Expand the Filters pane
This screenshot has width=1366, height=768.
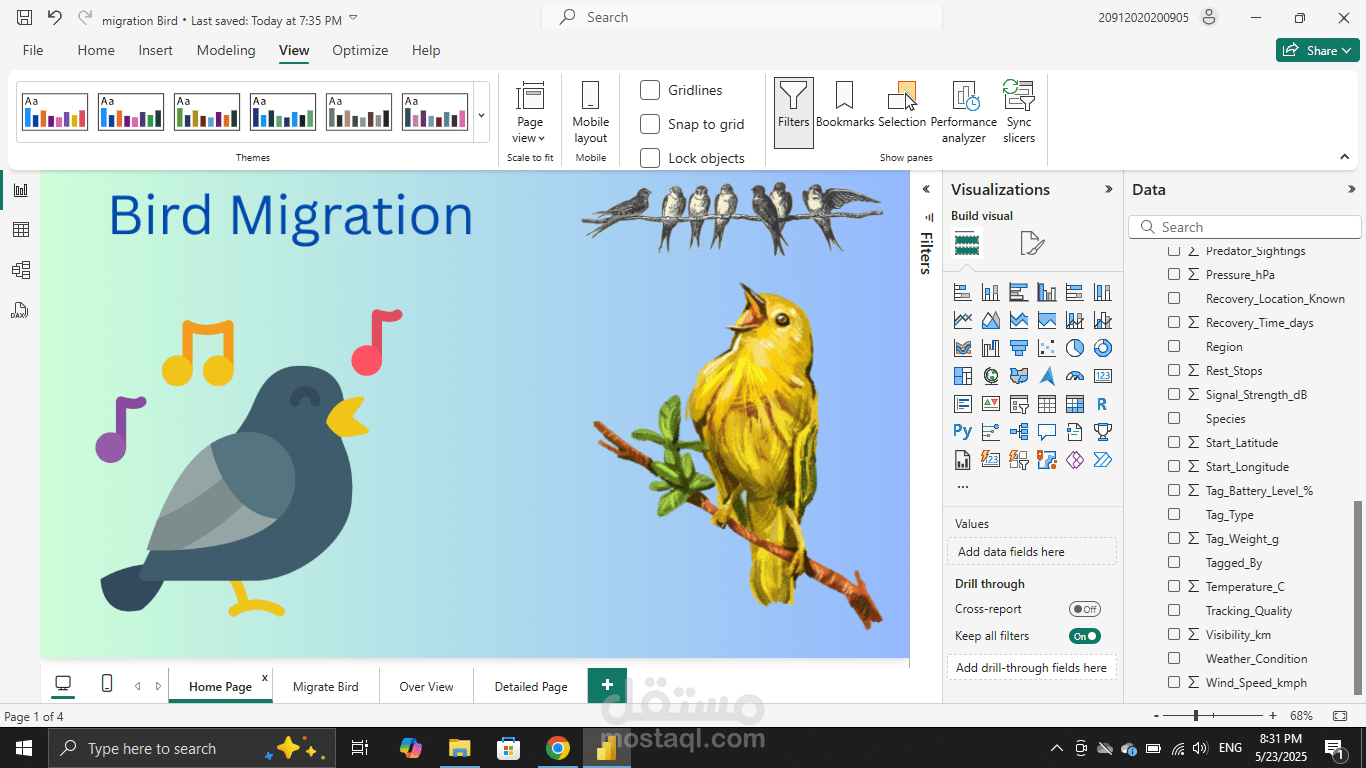(926, 189)
